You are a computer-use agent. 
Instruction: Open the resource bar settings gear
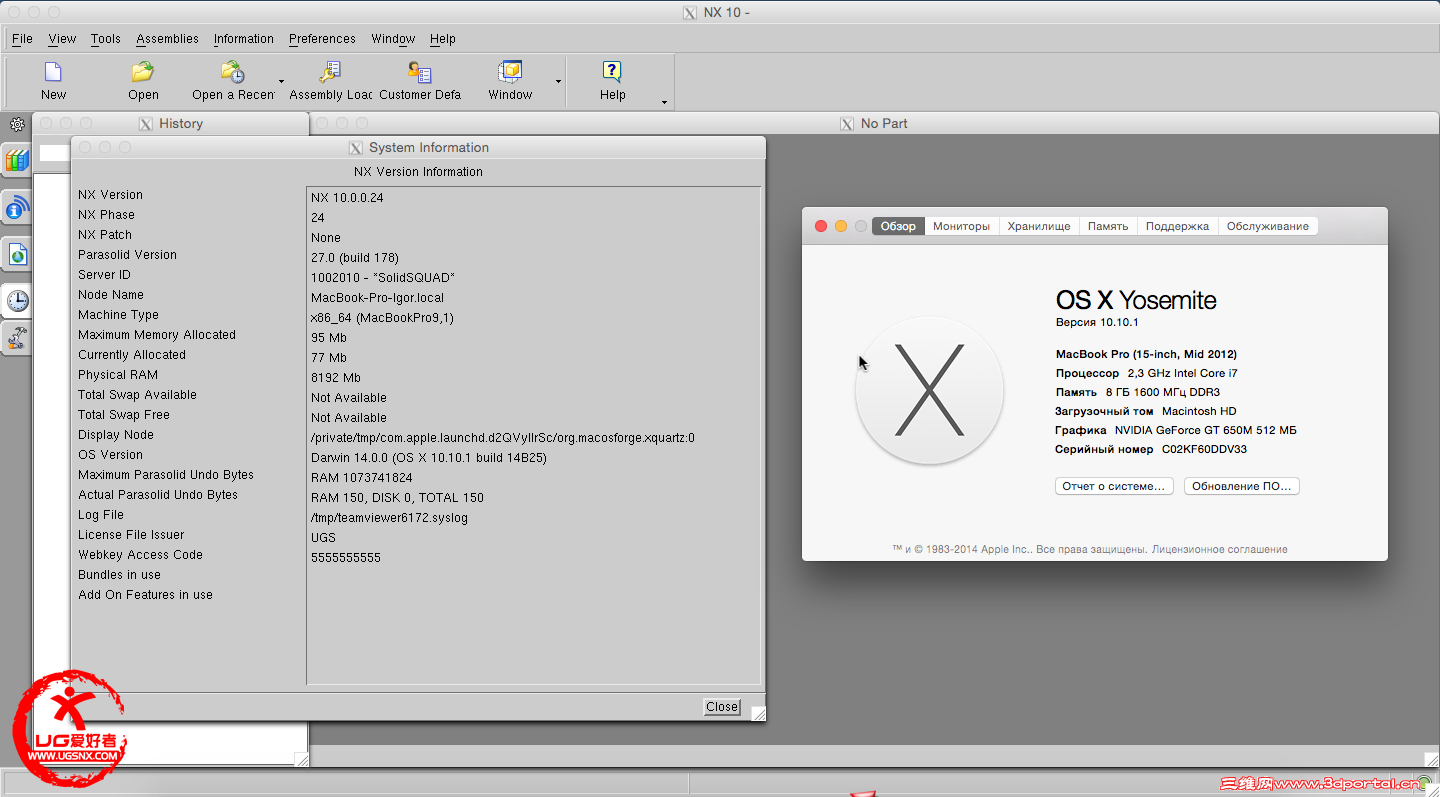[17, 125]
